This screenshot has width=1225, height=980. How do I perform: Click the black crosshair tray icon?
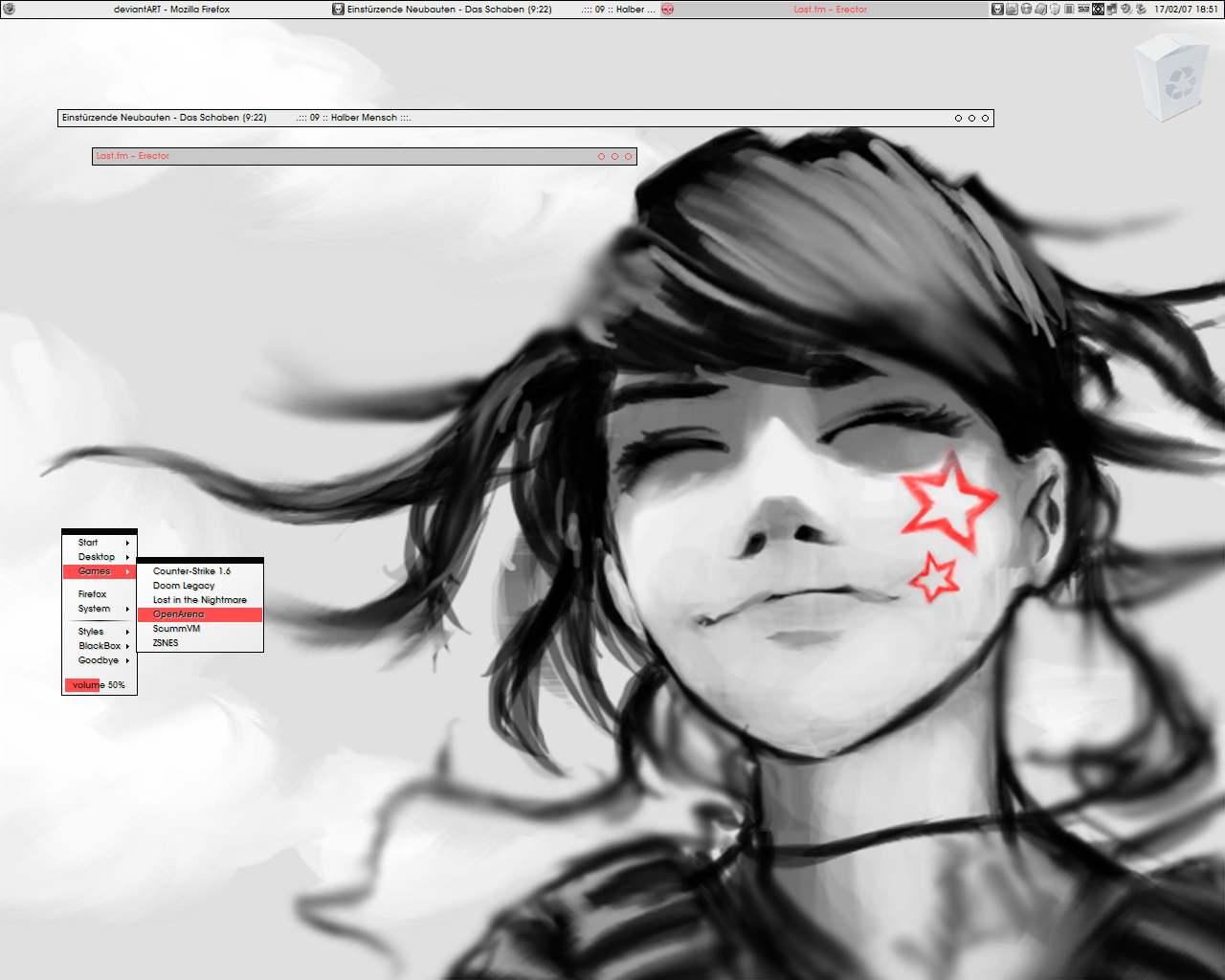pos(1098,9)
